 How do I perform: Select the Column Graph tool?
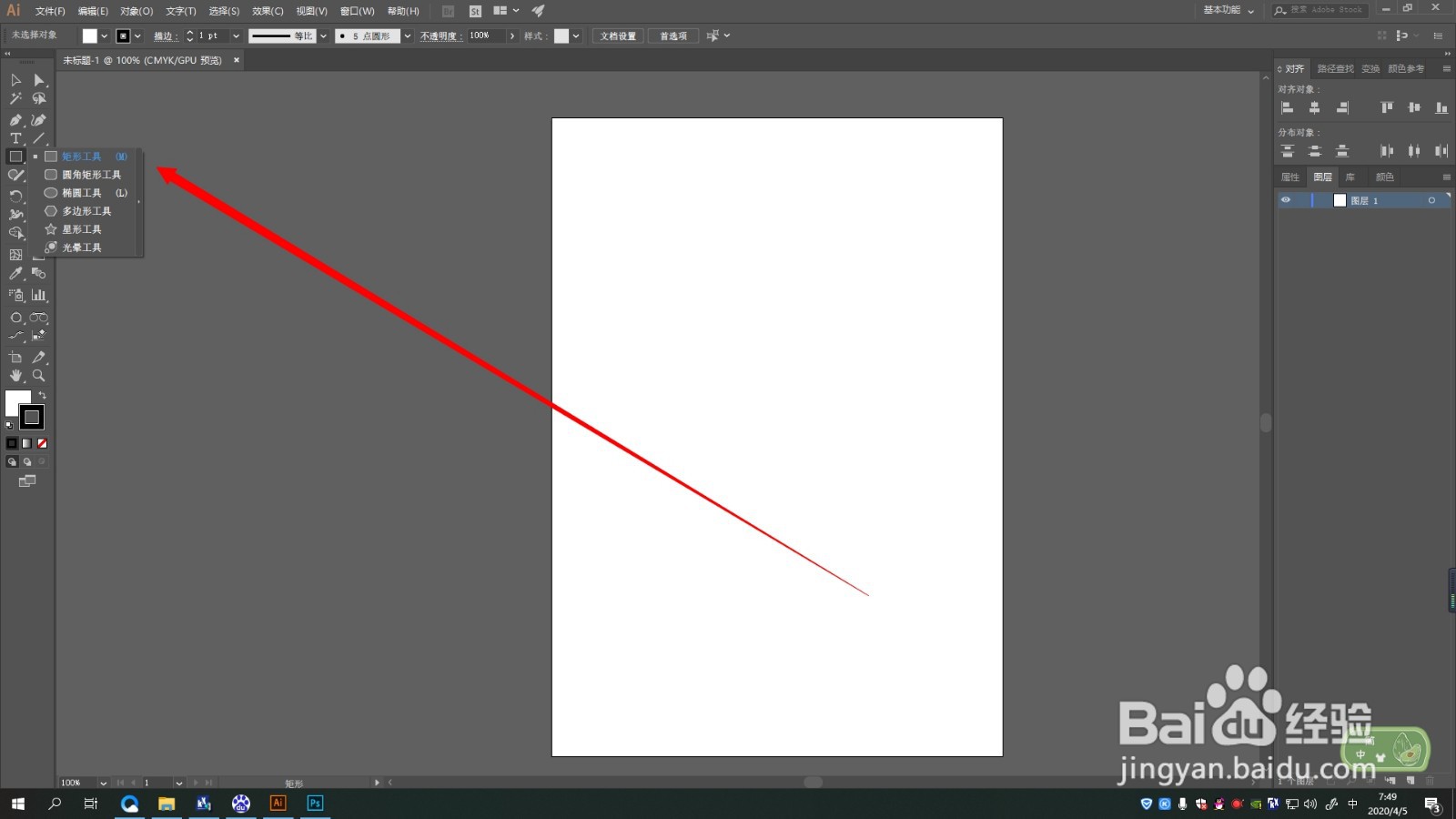click(39, 295)
